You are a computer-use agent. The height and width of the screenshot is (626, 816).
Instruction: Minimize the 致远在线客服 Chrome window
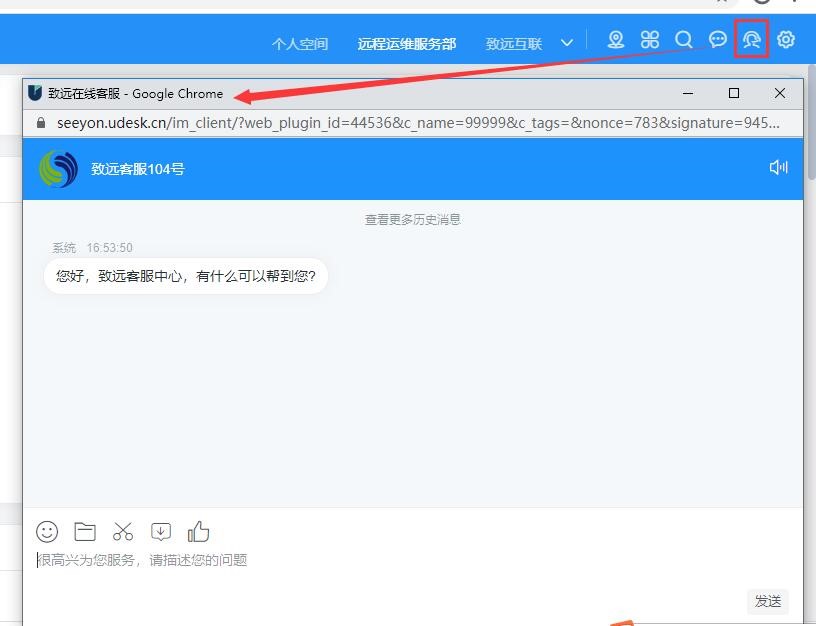point(688,93)
